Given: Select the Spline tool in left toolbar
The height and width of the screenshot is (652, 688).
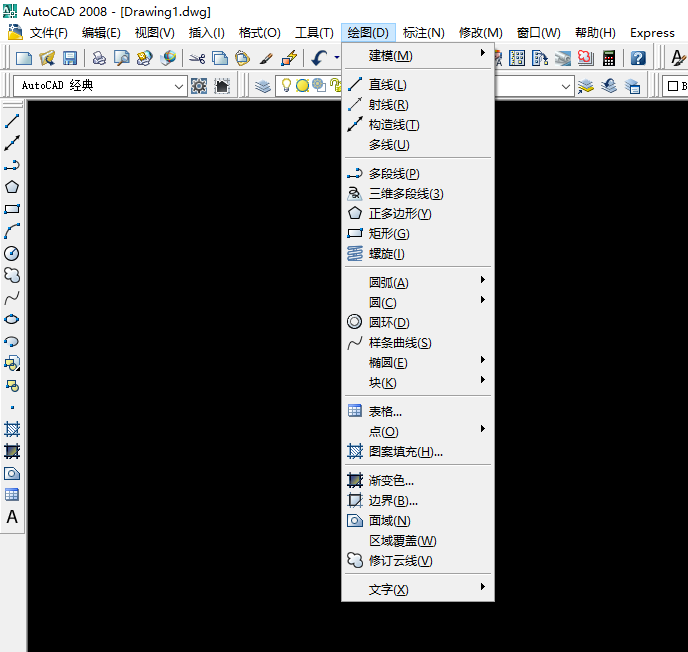Looking at the screenshot, I should click(x=12, y=297).
